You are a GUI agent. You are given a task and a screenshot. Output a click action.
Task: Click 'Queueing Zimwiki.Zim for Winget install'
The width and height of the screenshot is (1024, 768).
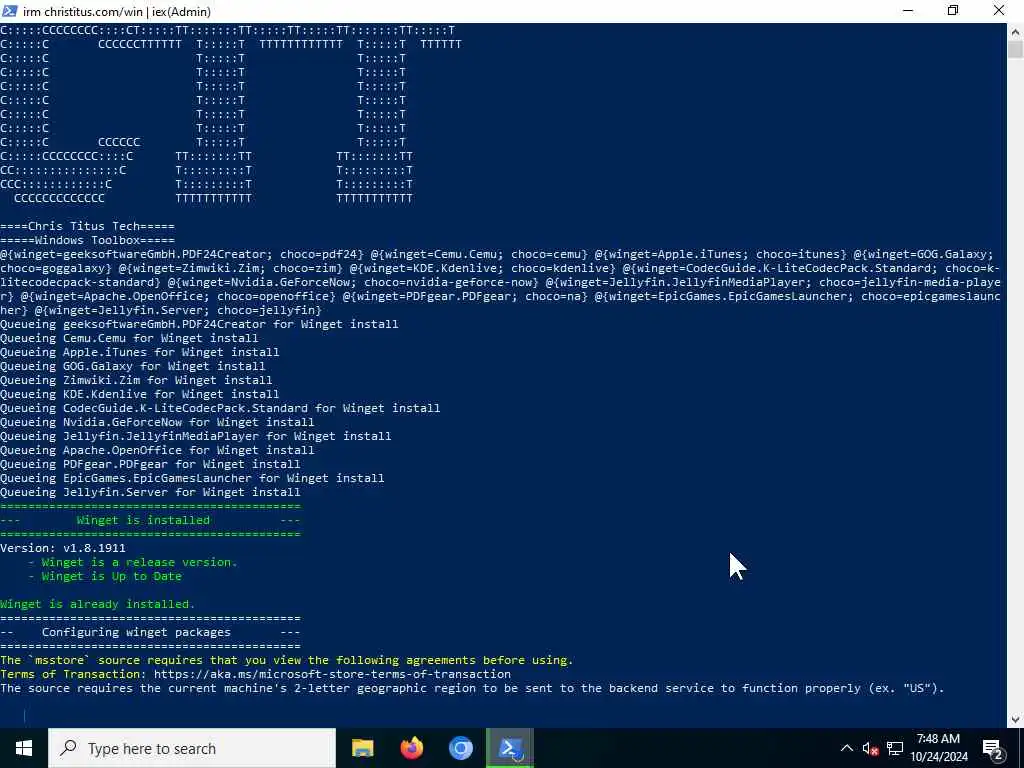coord(136,380)
